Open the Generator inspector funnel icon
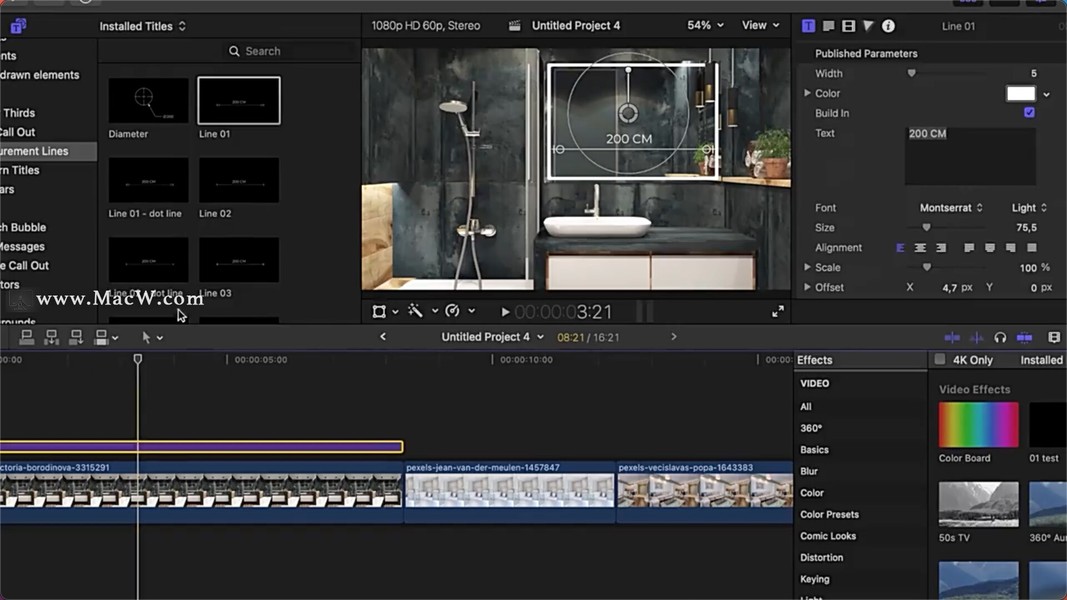The width and height of the screenshot is (1067, 600). pos(868,26)
